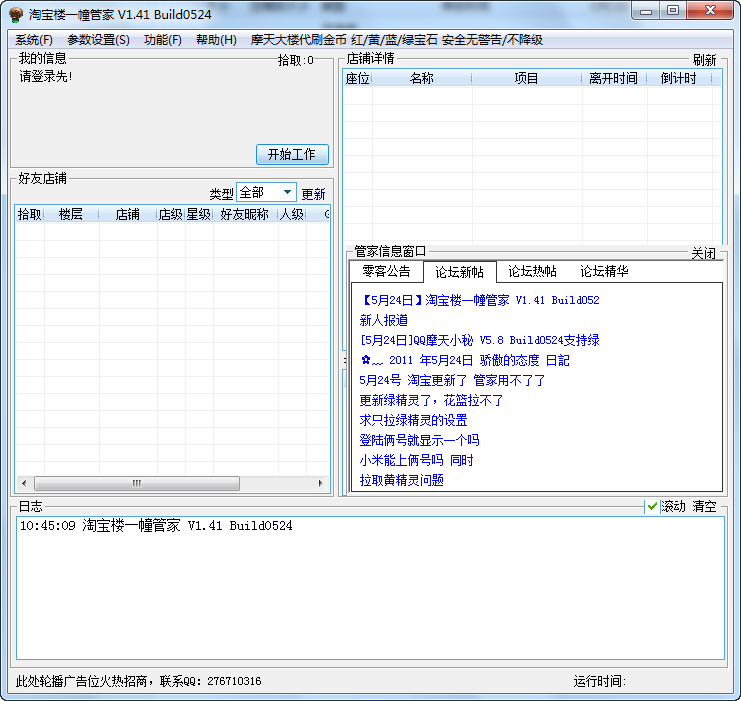Image resolution: width=741 pixels, height=701 pixels.
Task: Click 刷新 to refresh shop details
Action: coord(704,60)
